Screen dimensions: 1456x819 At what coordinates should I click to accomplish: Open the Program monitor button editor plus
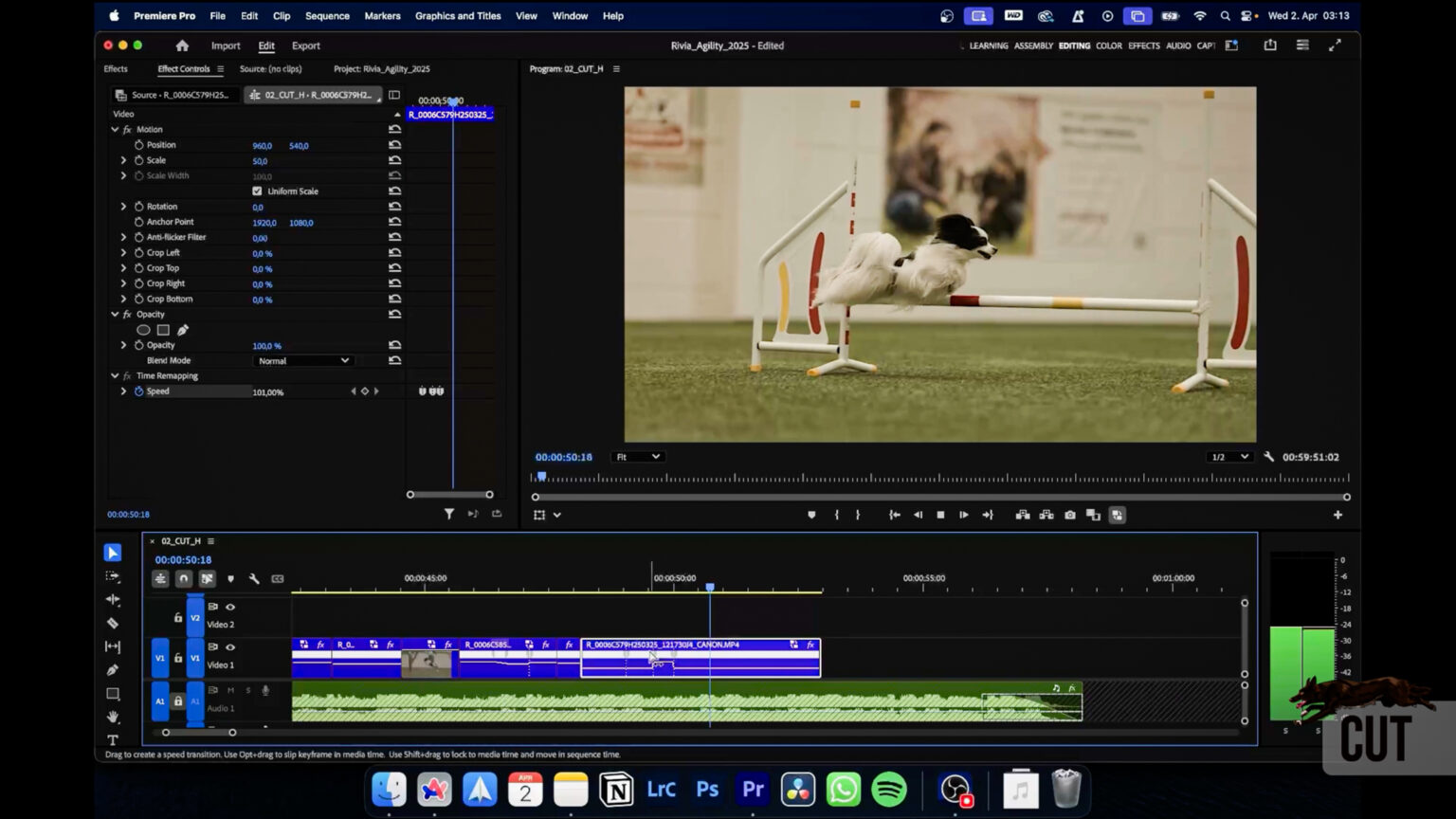coord(1338,515)
